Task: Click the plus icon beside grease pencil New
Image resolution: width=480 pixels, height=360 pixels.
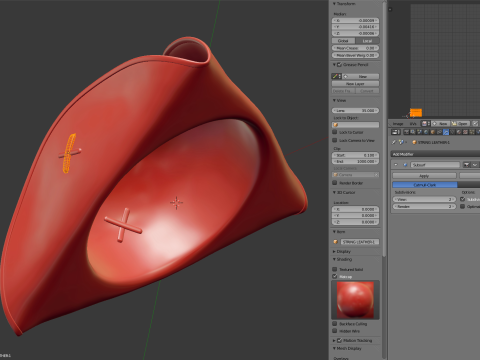Action: 345,76
